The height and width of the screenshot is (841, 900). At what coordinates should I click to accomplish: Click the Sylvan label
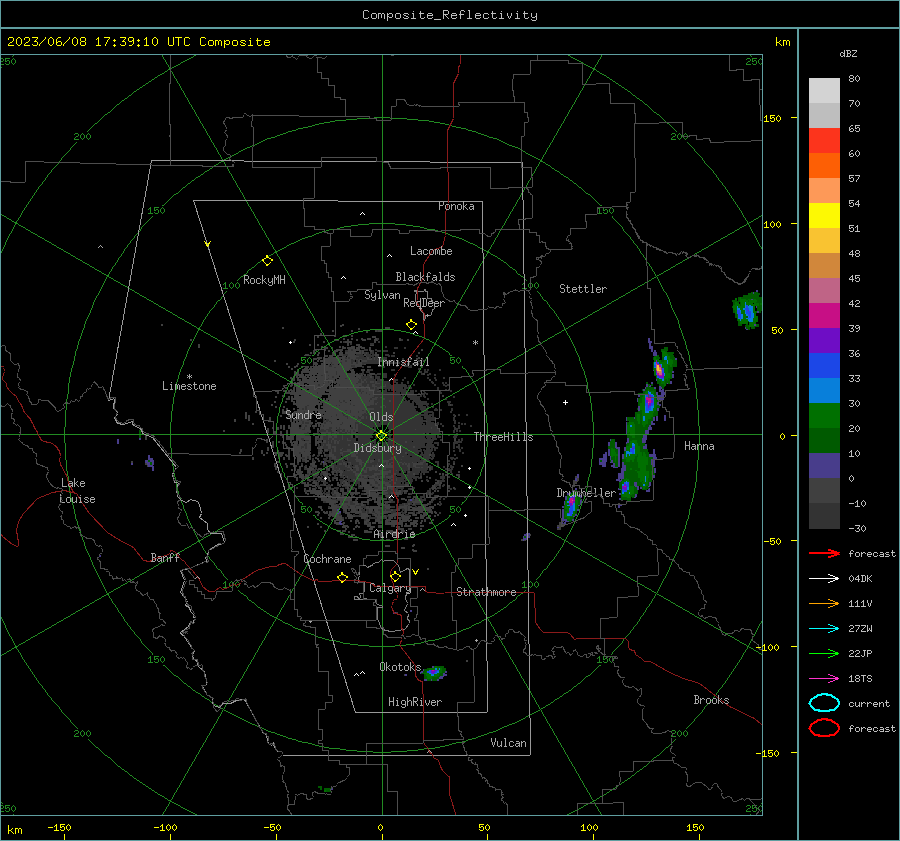click(382, 295)
